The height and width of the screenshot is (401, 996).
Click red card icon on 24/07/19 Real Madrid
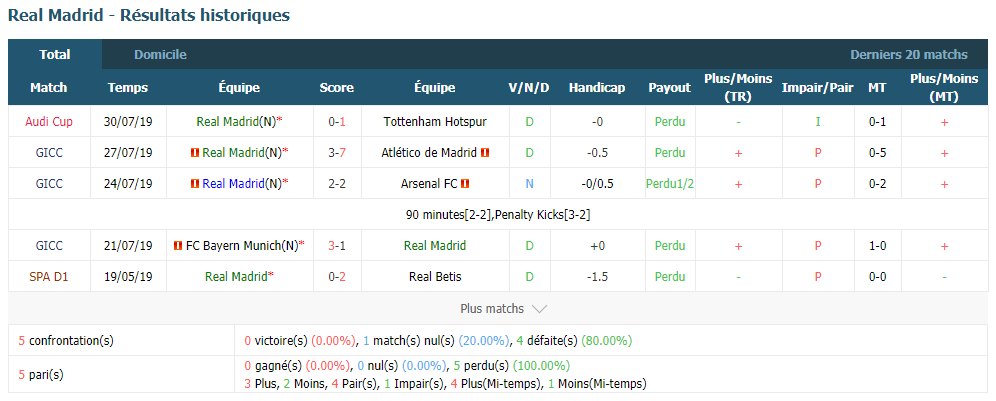(195, 184)
